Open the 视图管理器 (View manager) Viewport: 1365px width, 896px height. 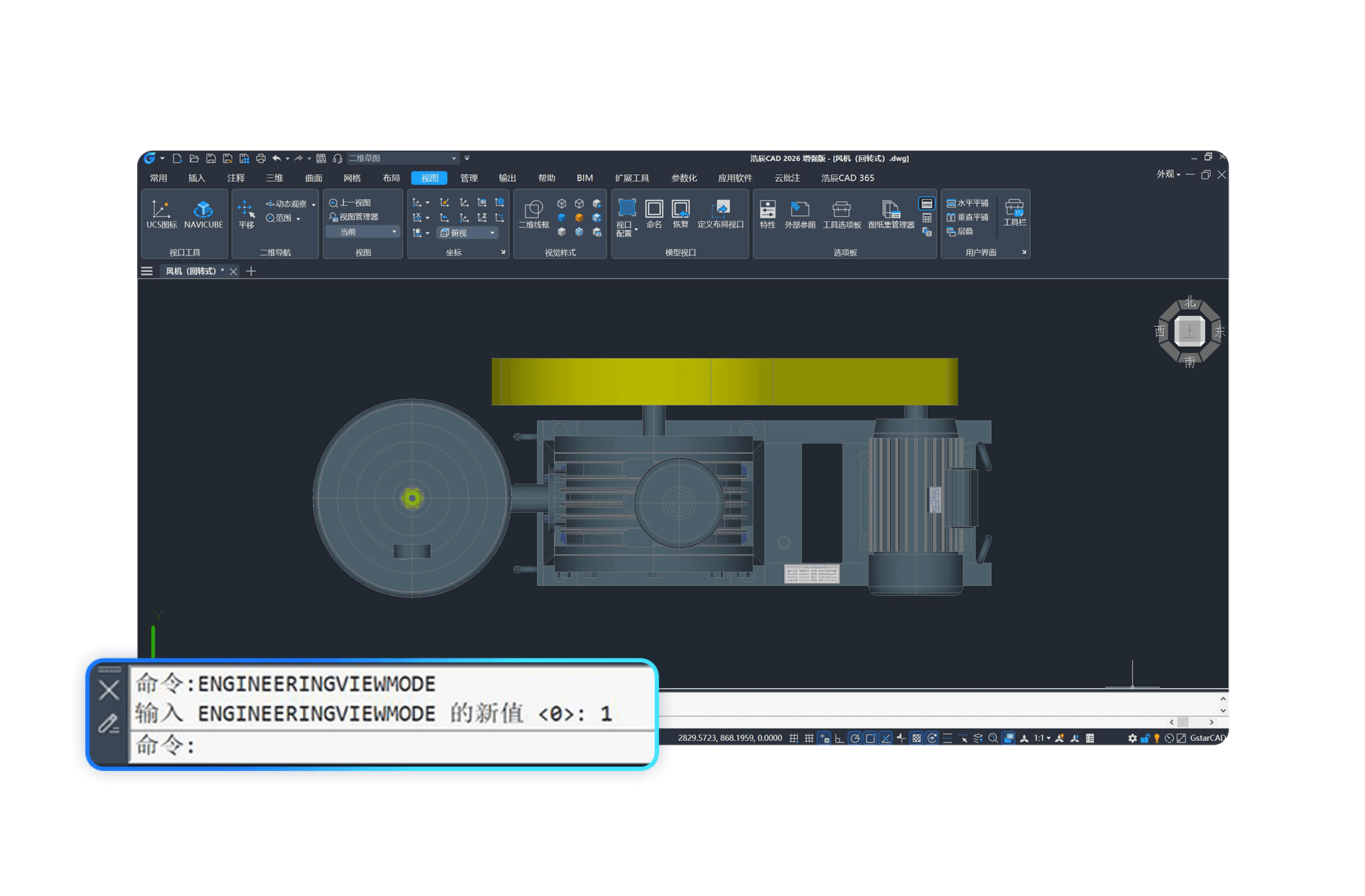click(353, 217)
